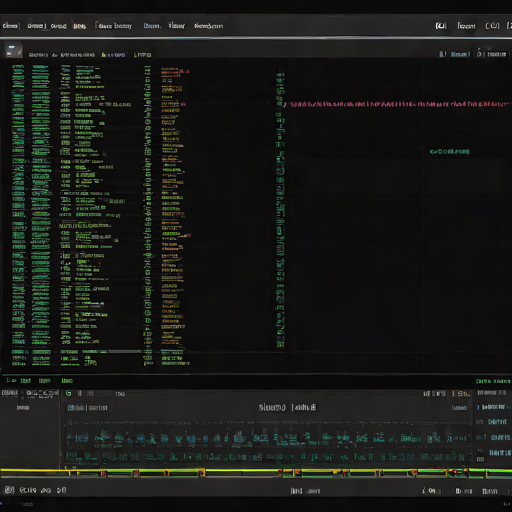Click the small pause-like icon beside the green G
This screenshot has width=512, height=512.
[79, 393]
